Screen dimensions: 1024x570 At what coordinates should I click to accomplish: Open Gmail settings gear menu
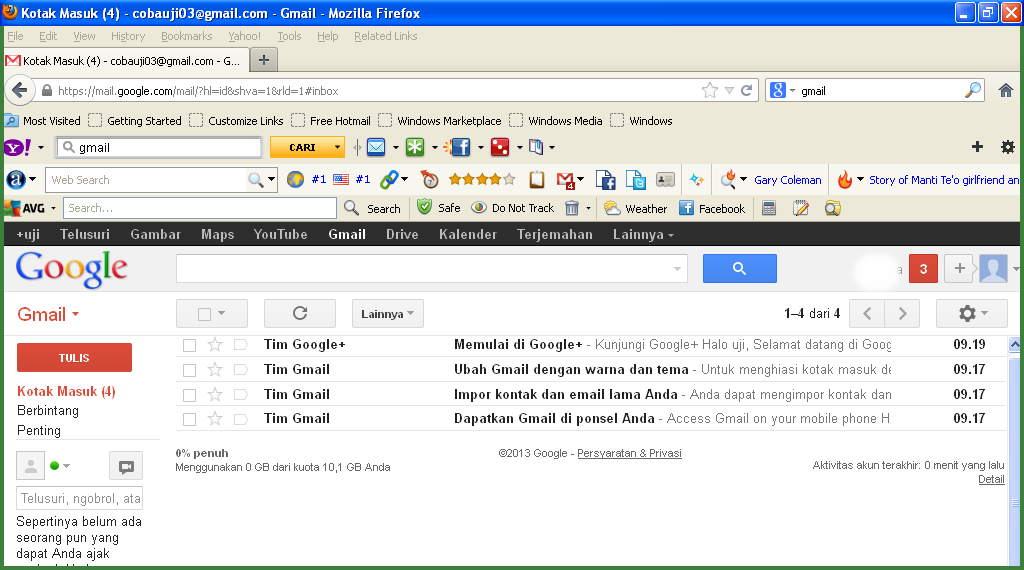point(972,313)
